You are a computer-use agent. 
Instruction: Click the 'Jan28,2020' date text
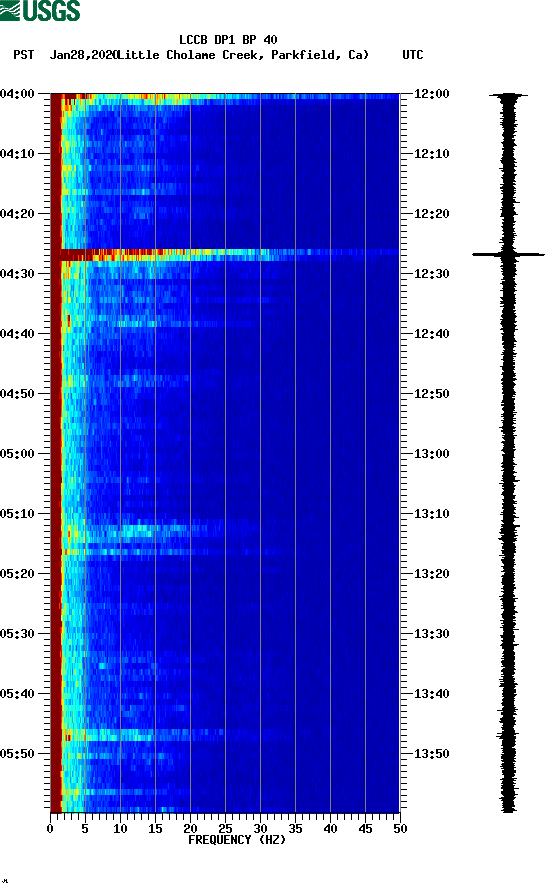coord(83,55)
